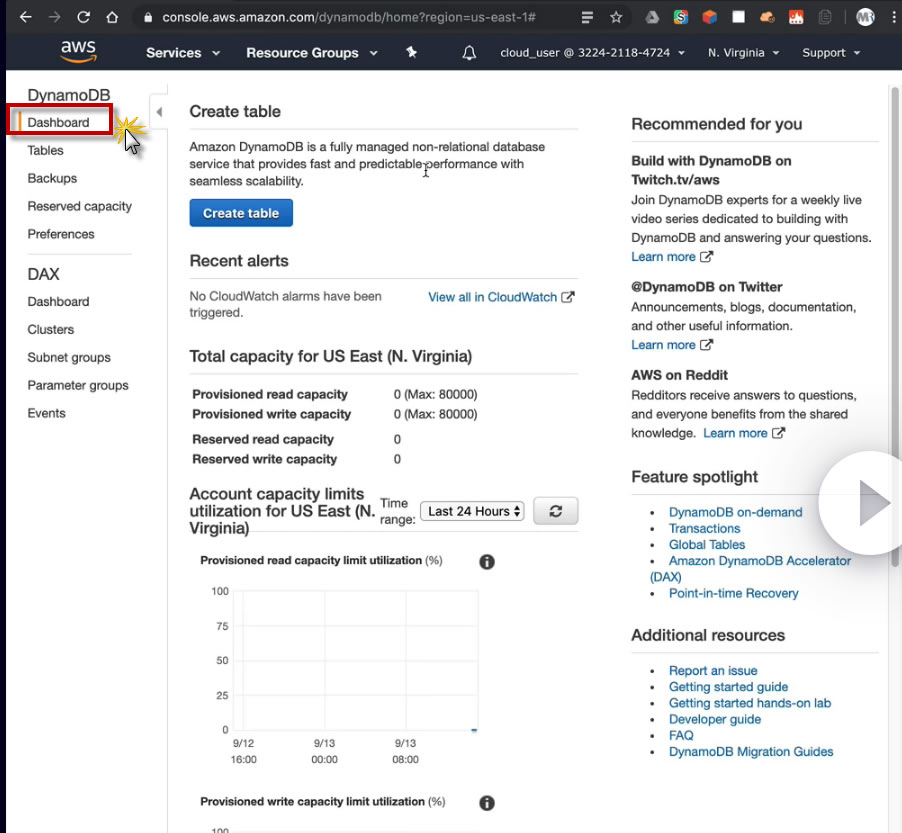Open Reserved capacity in sidebar
This screenshot has width=902, height=833.
coord(79,207)
